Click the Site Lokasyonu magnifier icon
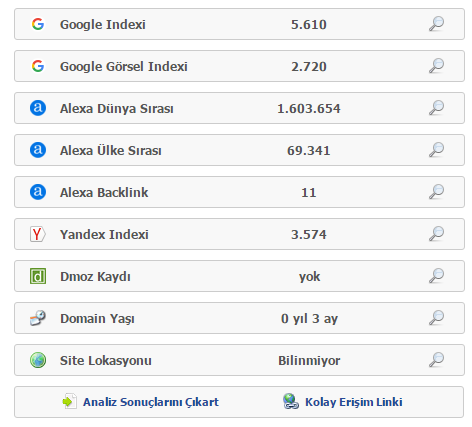 [x=436, y=360]
